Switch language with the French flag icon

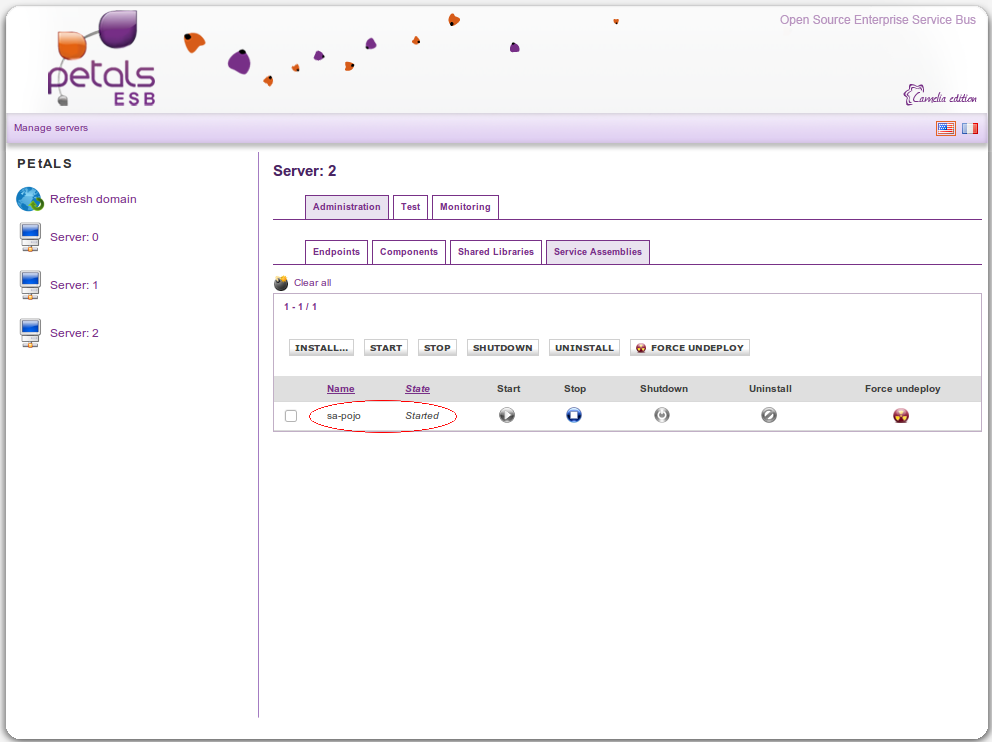tap(970, 128)
